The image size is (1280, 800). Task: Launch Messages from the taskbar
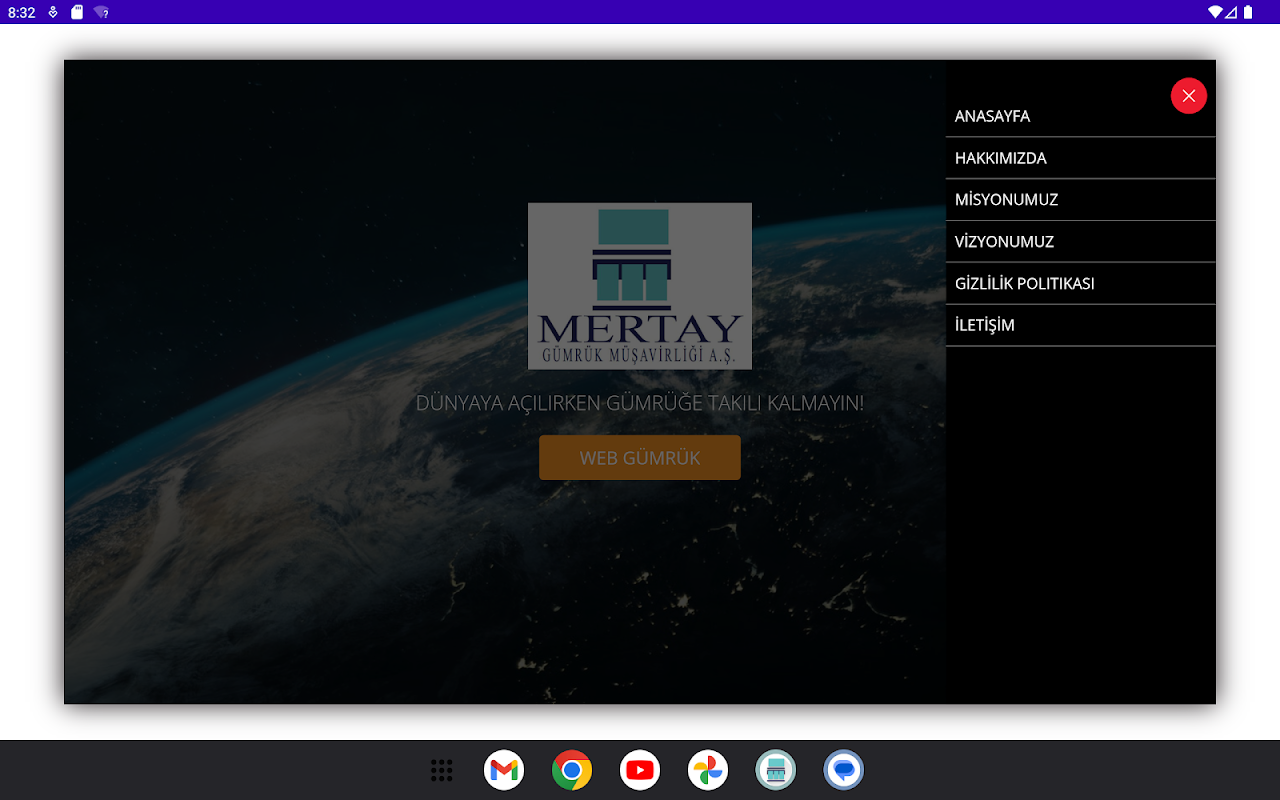click(x=844, y=770)
